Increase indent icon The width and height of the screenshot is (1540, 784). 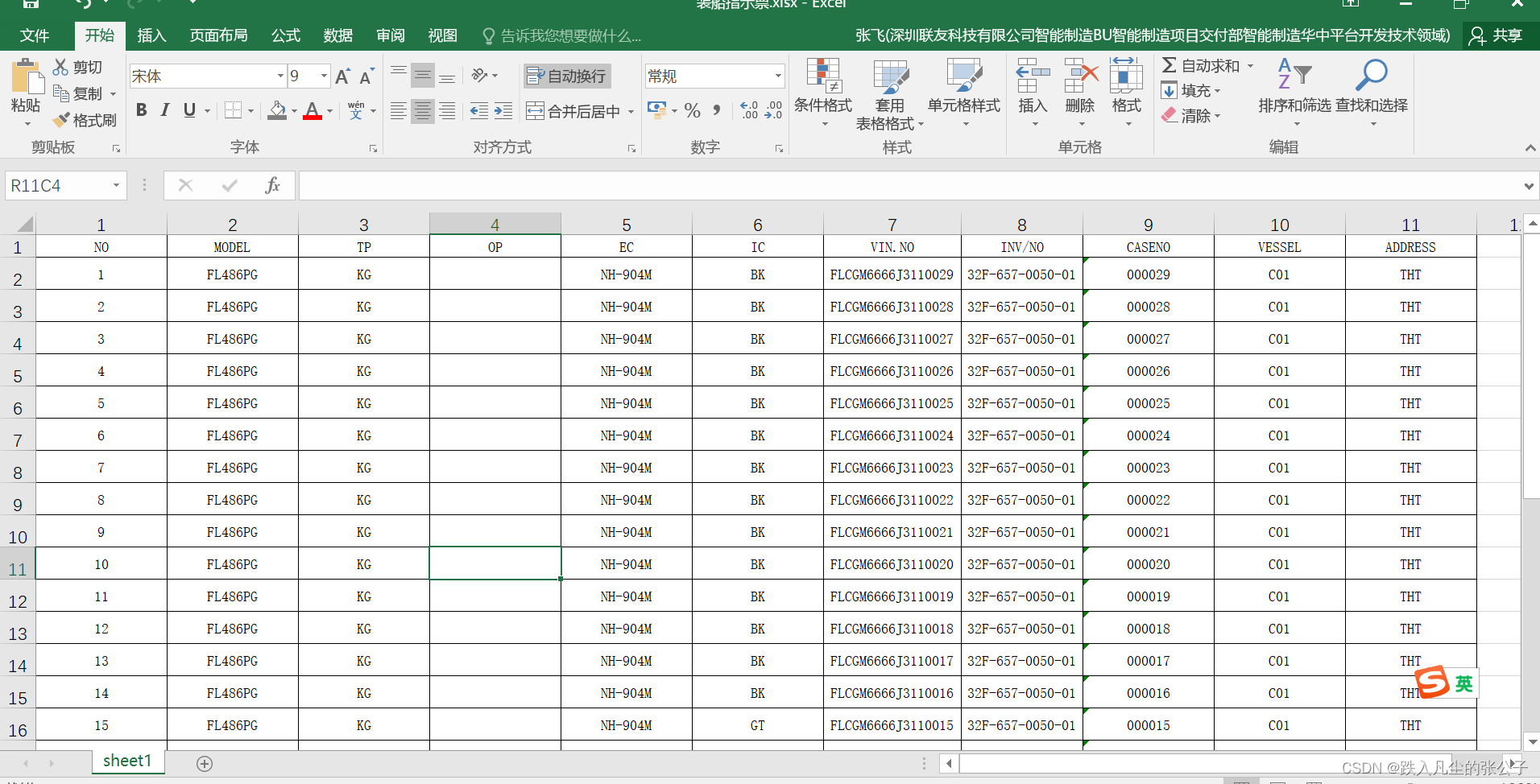click(x=503, y=111)
